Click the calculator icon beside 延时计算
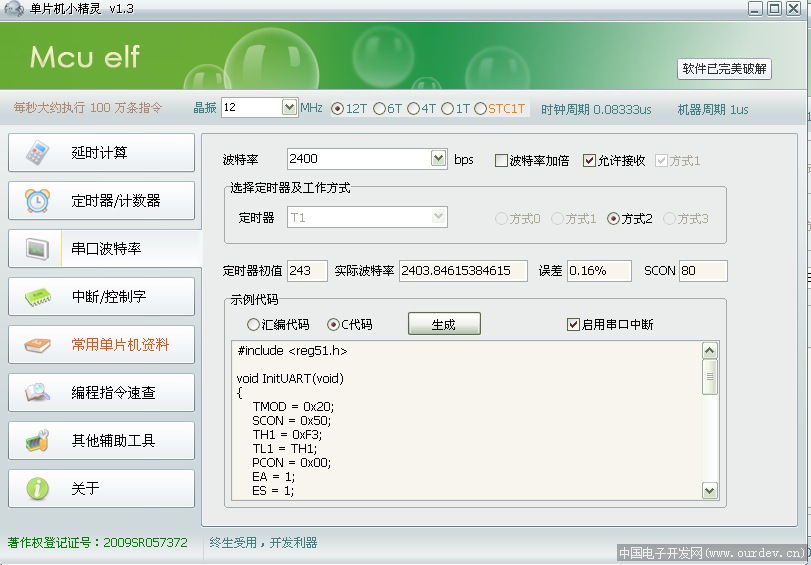Screen dimensions: 811x565 pyautogui.click(x=37, y=153)
